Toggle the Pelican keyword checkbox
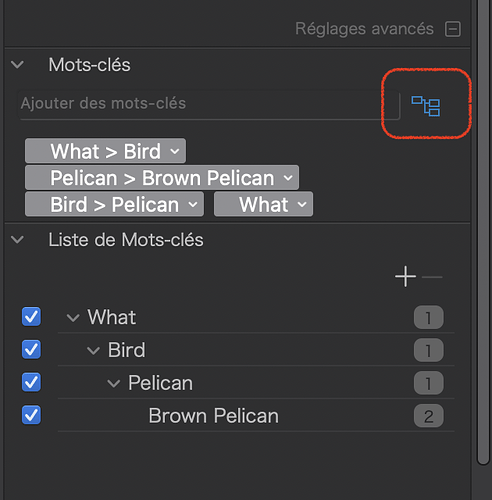The width and height of the screenshot is (492, 500). point(31,382)
